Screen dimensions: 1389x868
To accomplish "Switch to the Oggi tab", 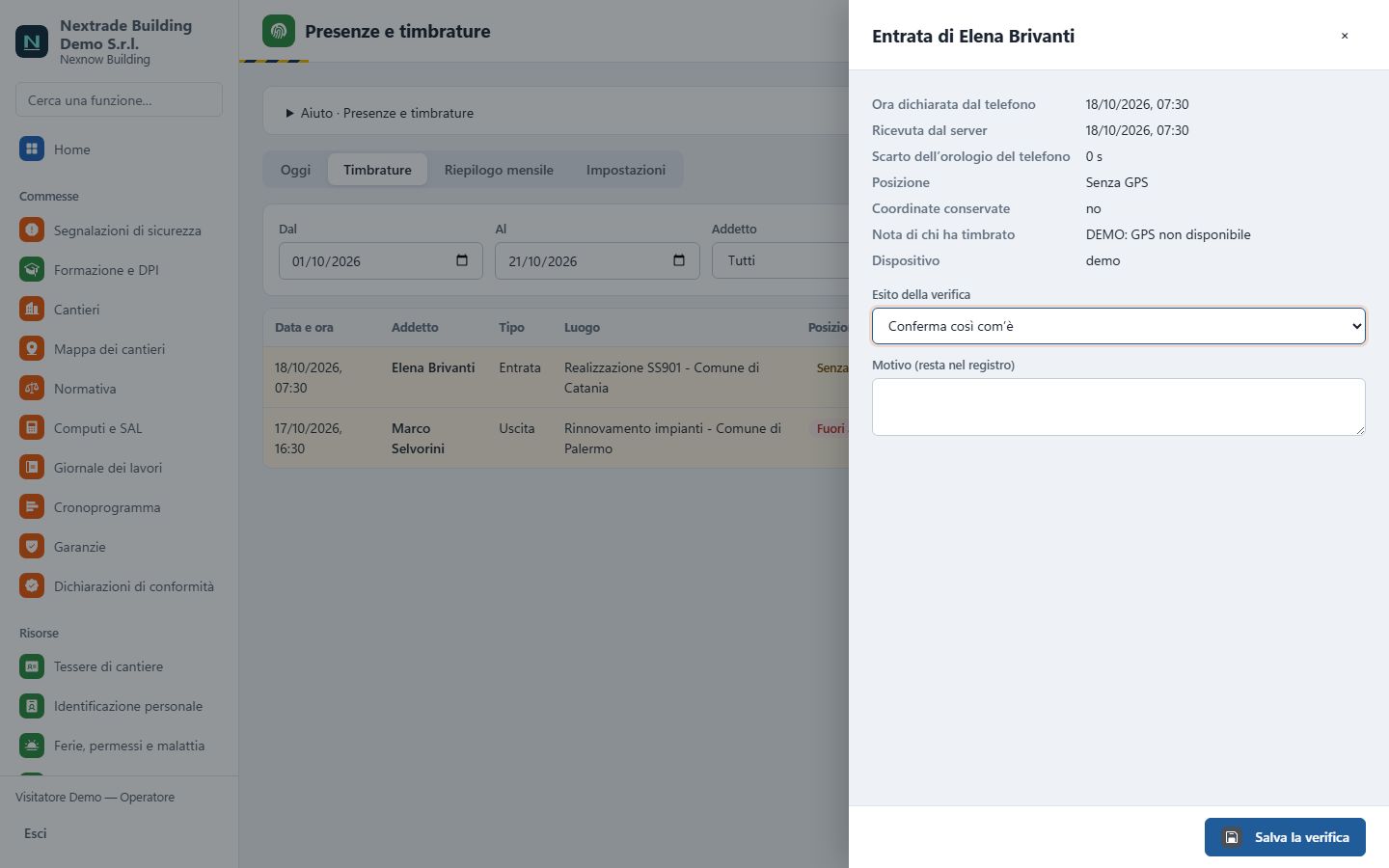I will tap(295, 170).
